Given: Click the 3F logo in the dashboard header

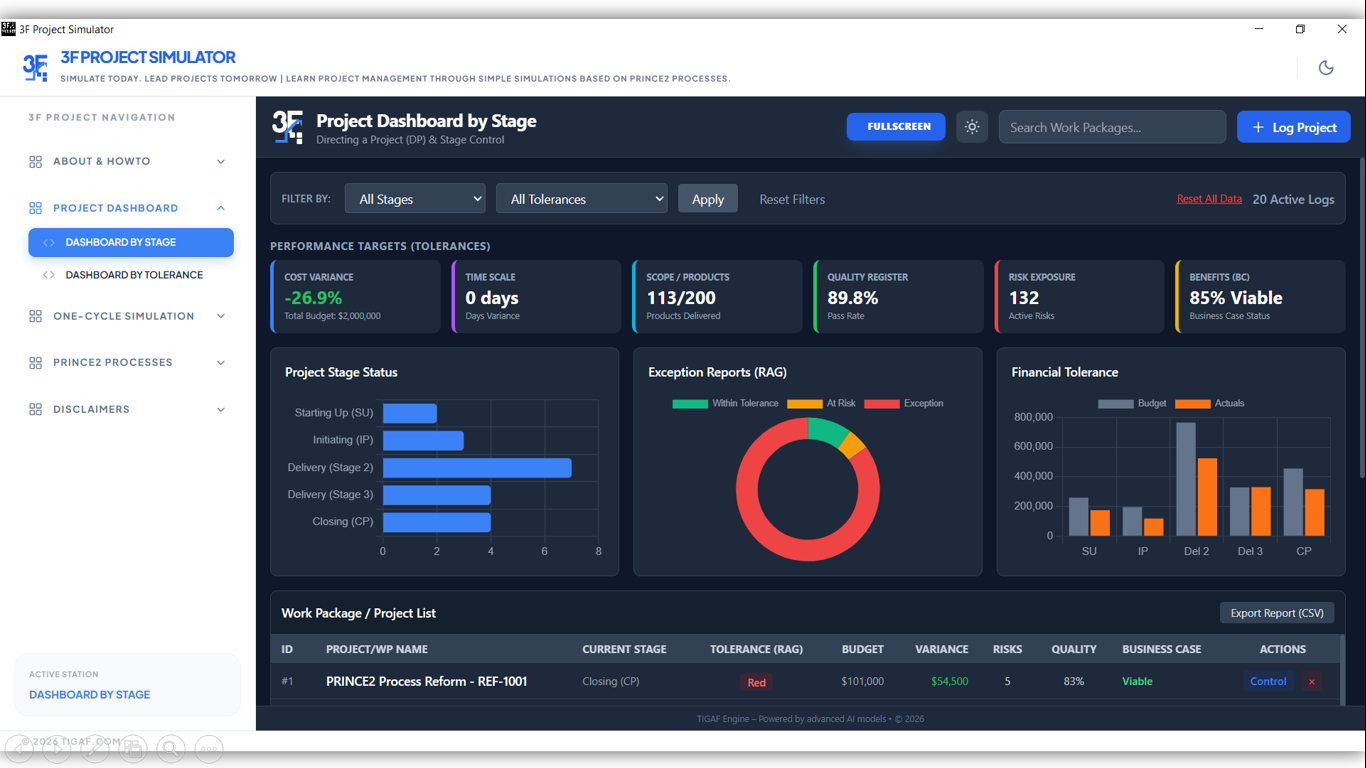Looking at the screenshot, I should (x=287, y=128).
